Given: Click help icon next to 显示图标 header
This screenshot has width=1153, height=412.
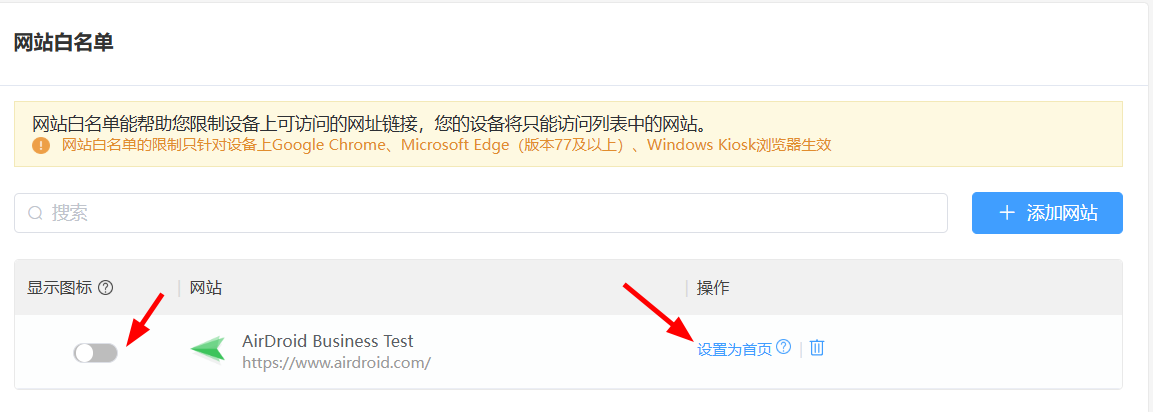Looking at the screenshot, I should [106, 288].
